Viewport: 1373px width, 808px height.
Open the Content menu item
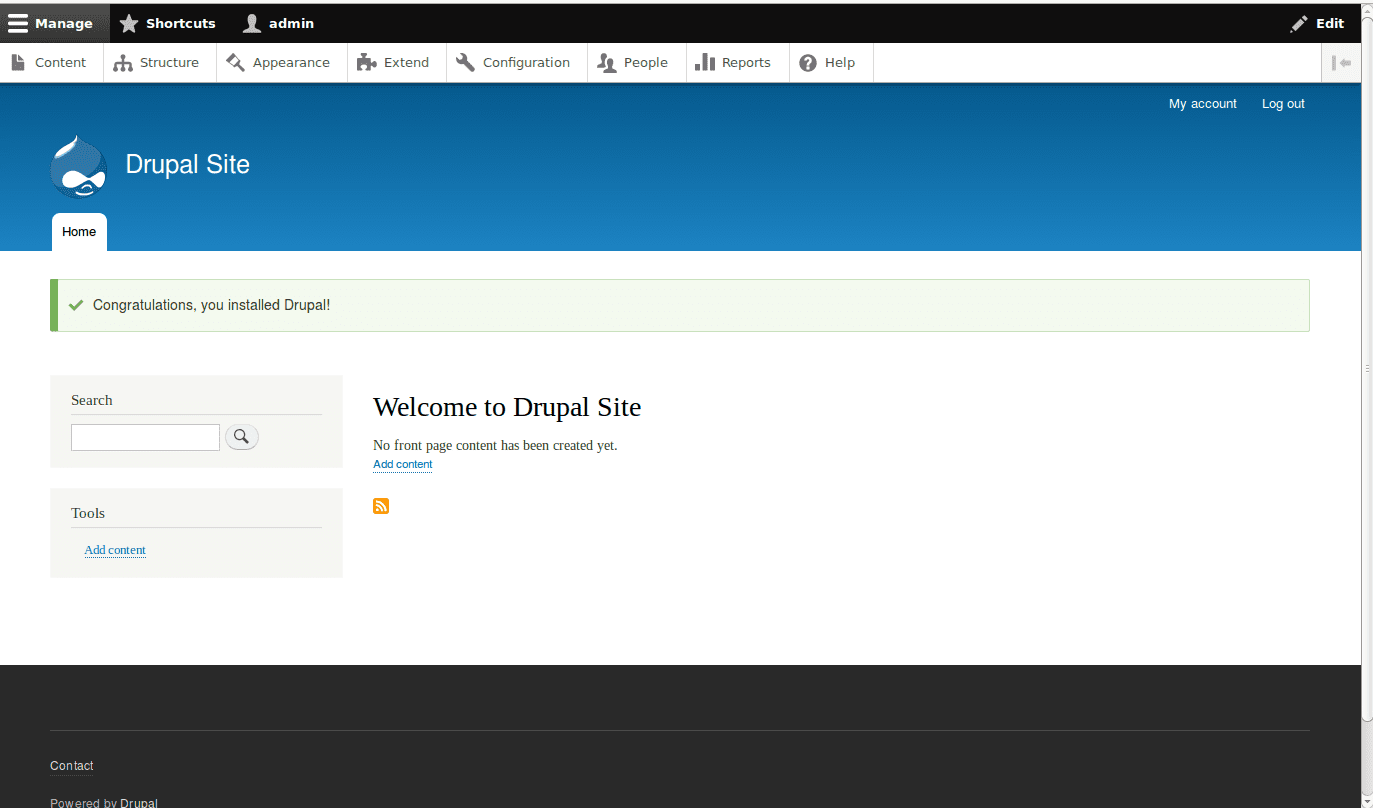(50, 62)
